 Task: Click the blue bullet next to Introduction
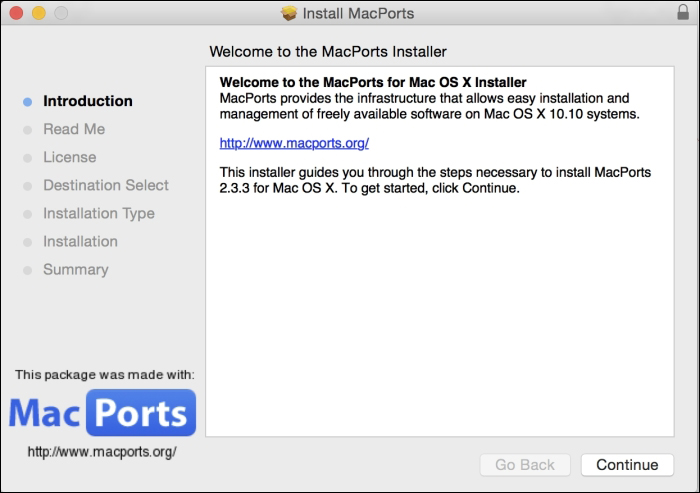pyautogui.click(x=28, y=102)
